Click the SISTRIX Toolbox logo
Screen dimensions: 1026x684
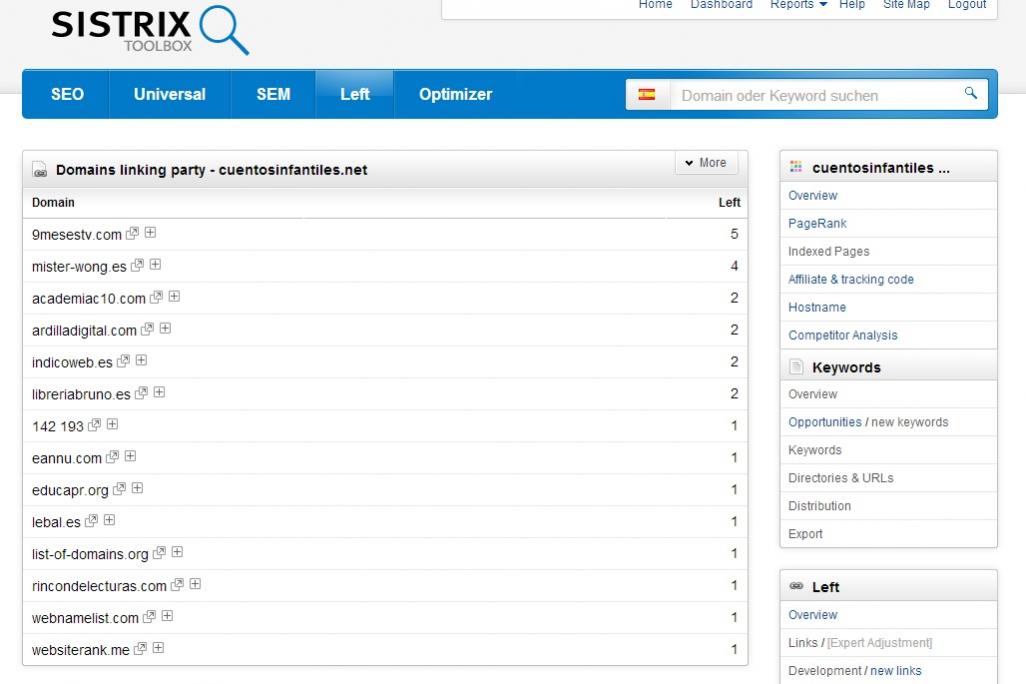(x=150, y=31)
